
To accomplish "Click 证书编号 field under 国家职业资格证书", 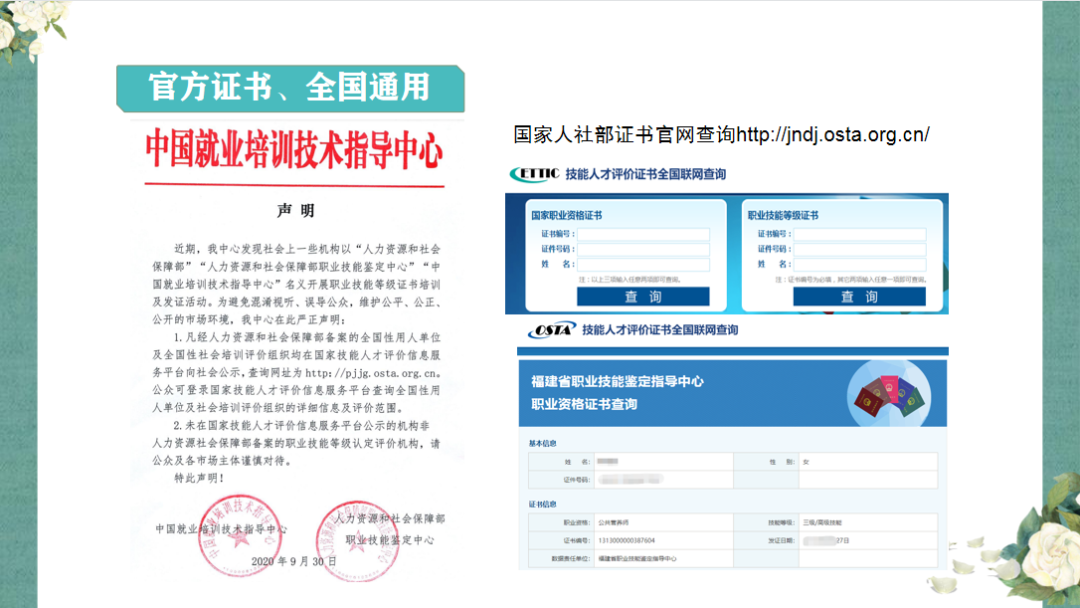I will [x=643, y=235].
